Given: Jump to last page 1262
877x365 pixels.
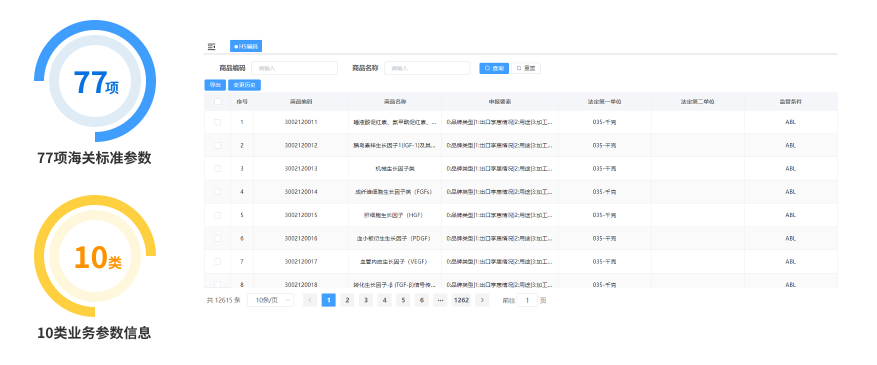Looking at the screenshot, I should click(461, 300).
